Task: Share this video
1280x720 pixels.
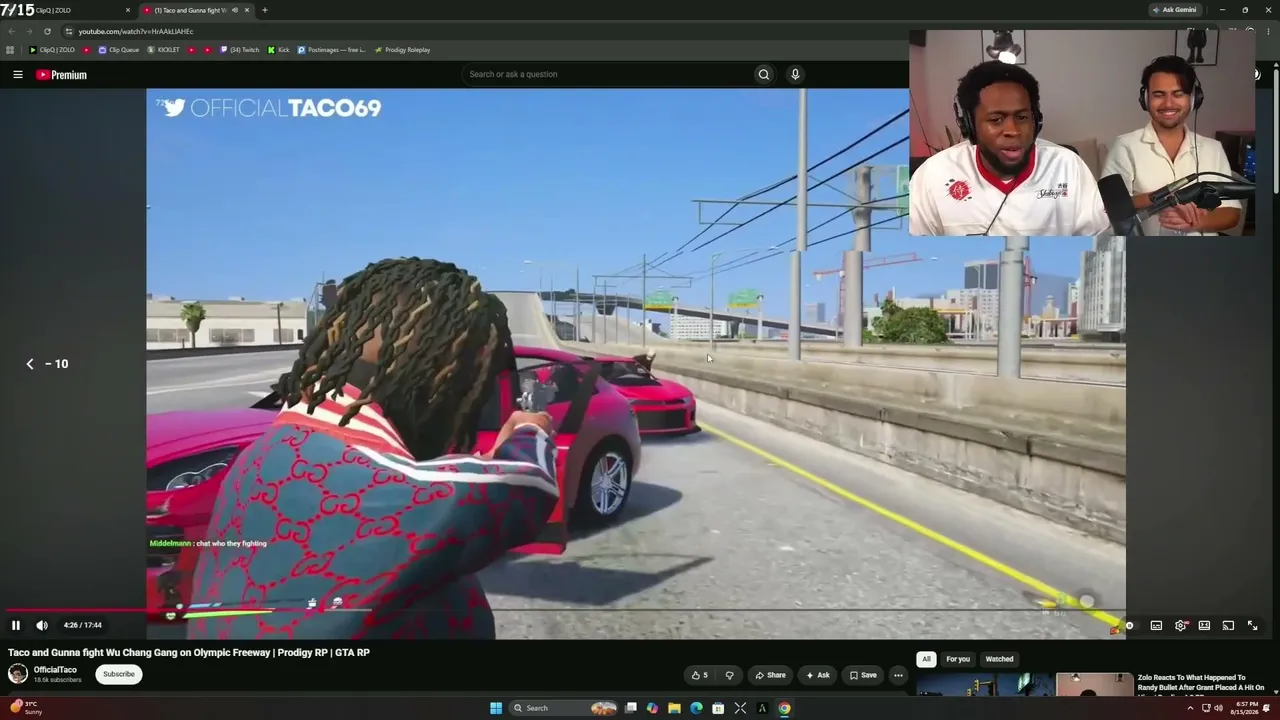Action: click(x=770, y=675)
